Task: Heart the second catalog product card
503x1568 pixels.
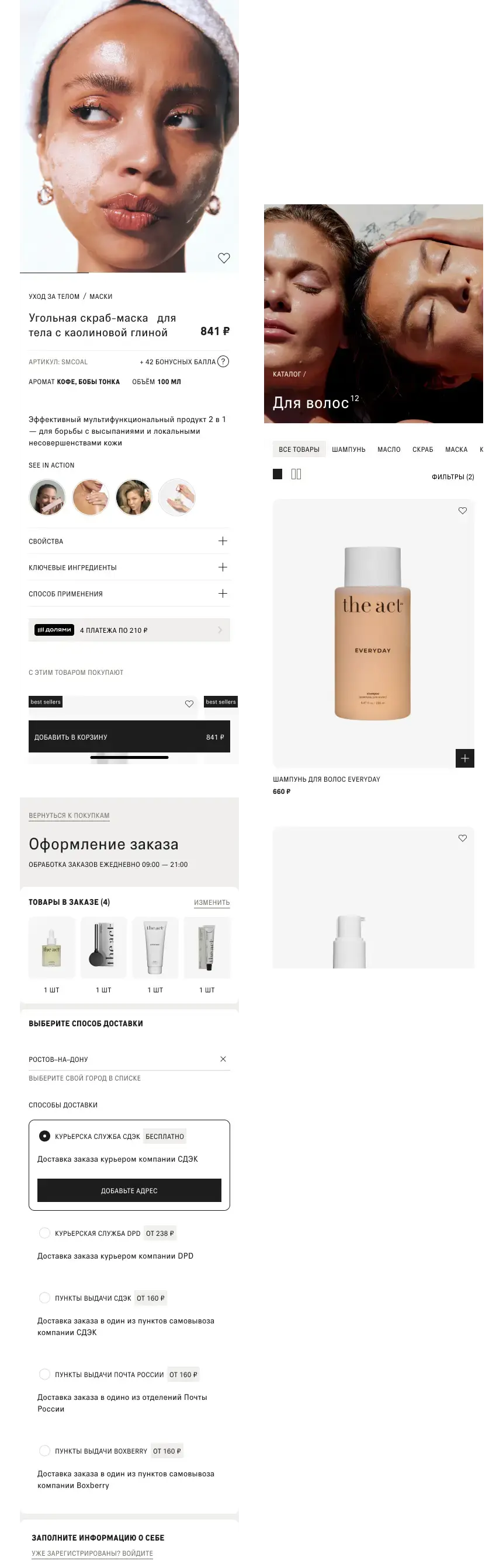Action: (463, 838)
